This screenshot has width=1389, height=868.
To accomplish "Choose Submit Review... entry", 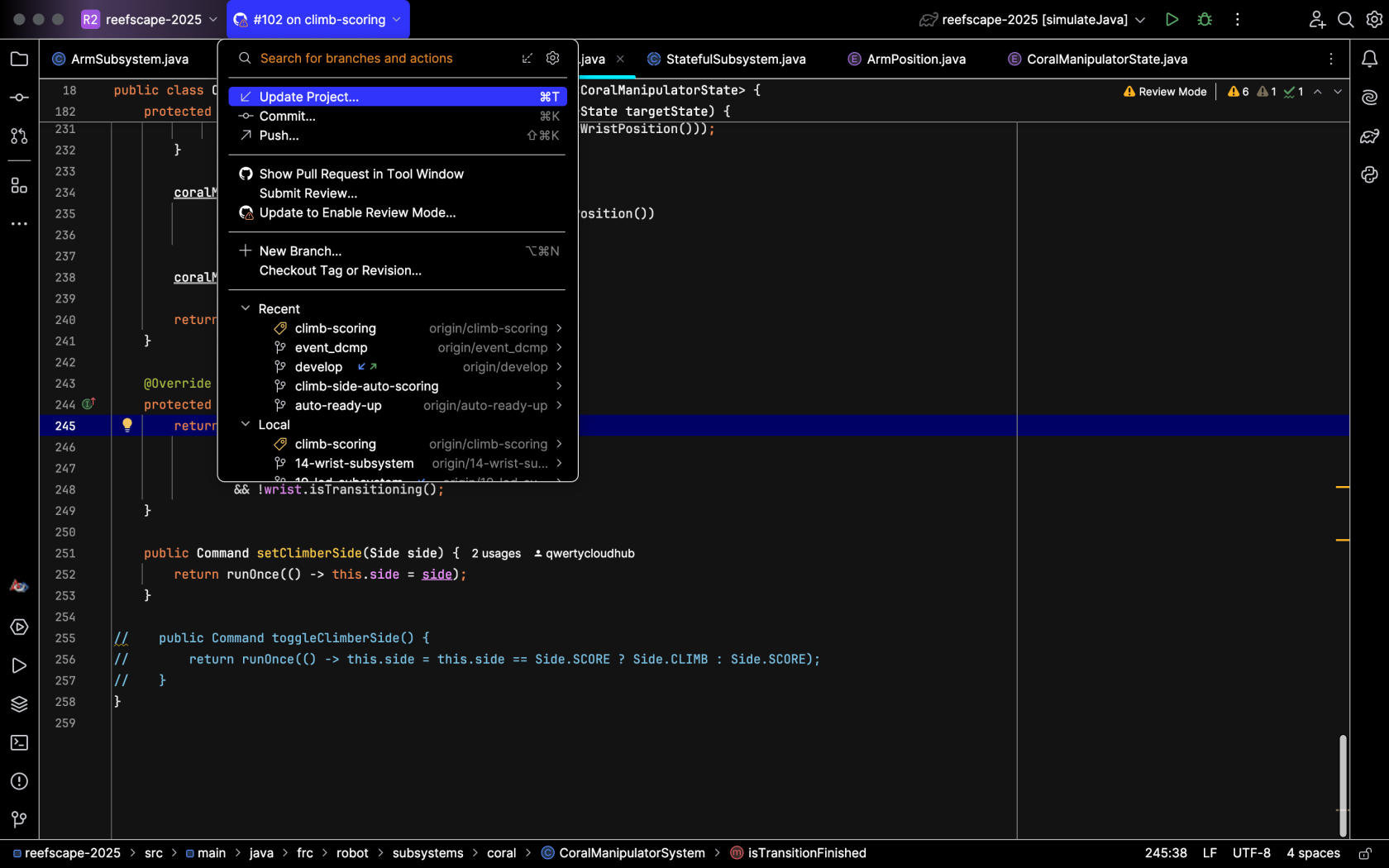I will [x=398, y=193].
